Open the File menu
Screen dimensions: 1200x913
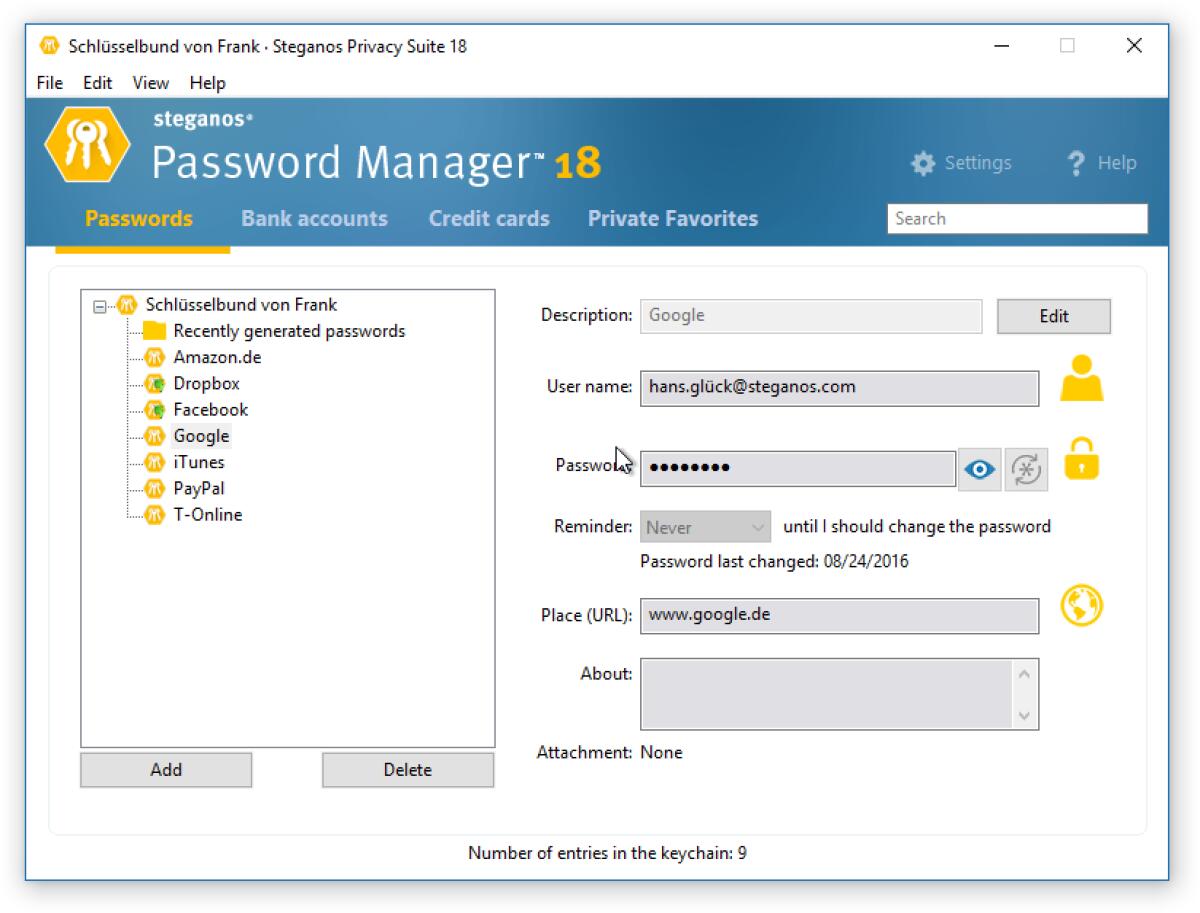coord(48,83)
